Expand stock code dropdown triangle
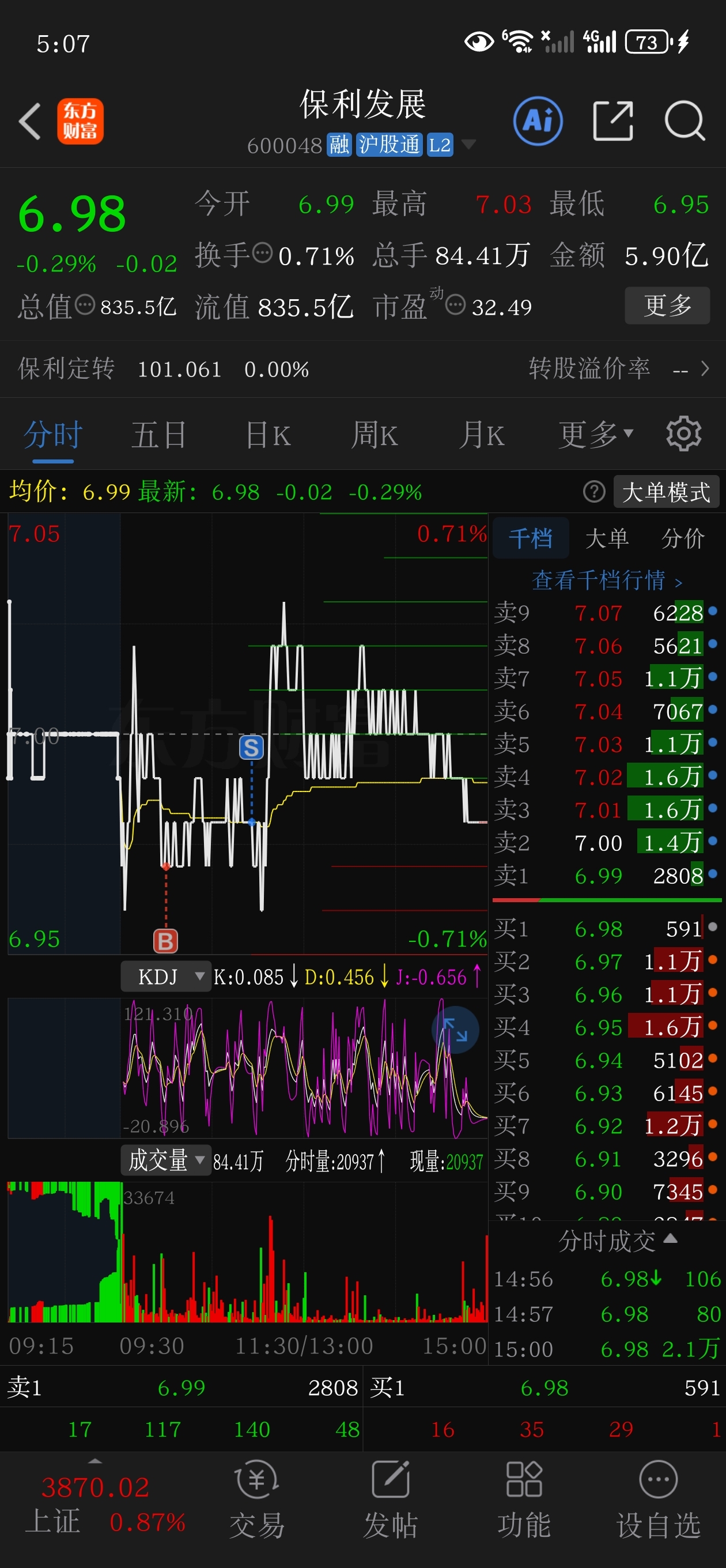The height and width of the screenshot is (1568, 726). pyautogui.click(x=468, y=144)
